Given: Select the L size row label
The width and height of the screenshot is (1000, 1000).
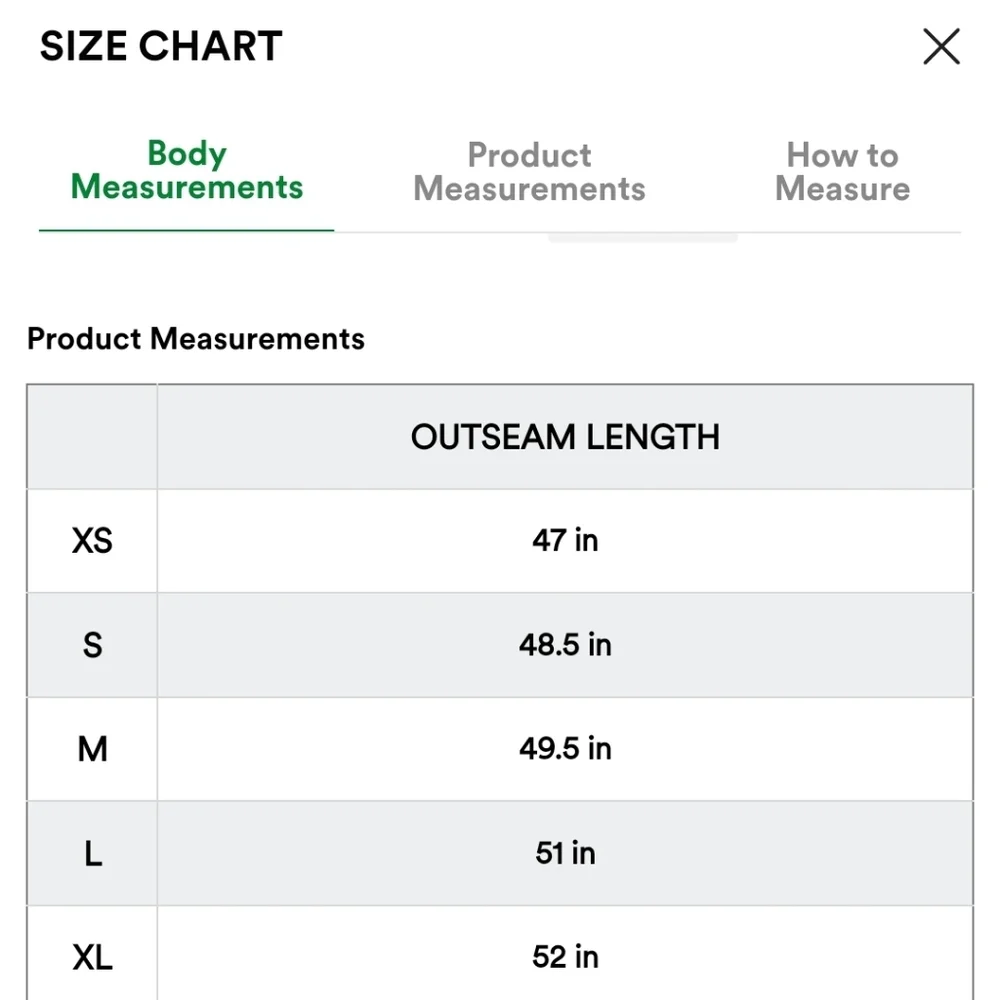Looking at the screenshot, I should [x=92, y=853].
